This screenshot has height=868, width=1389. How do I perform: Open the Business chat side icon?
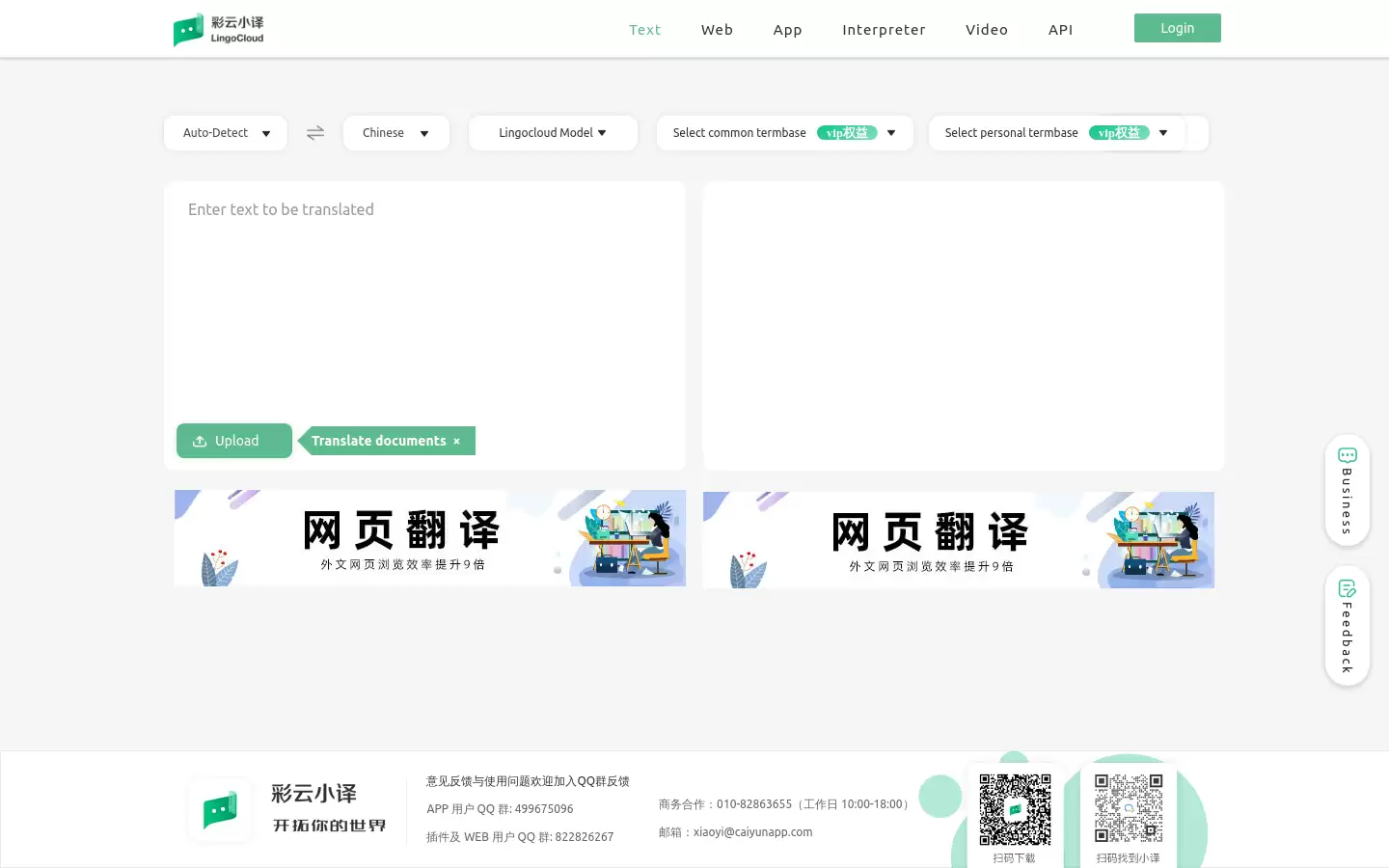point(1348,455)
